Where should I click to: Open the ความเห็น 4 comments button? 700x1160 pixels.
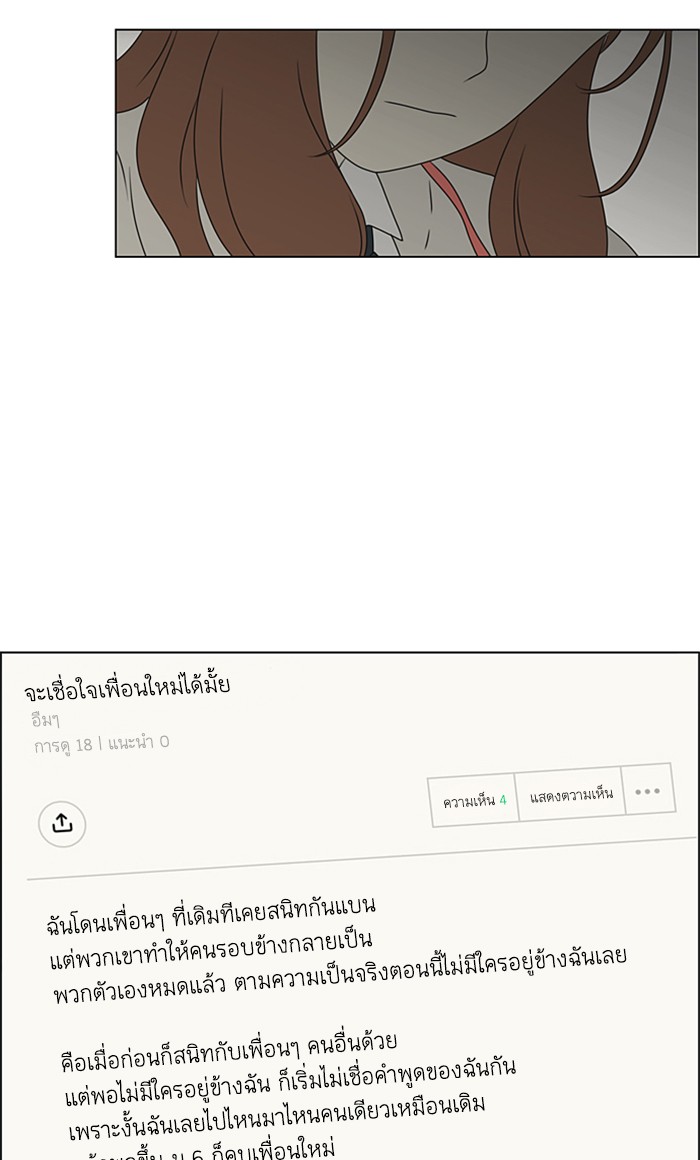tap(474, 800)
